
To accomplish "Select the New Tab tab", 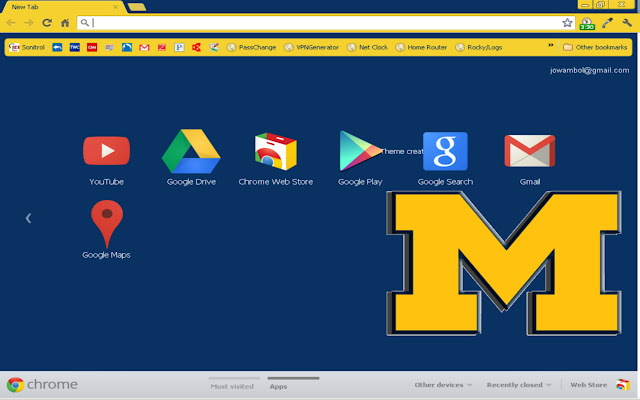I will [61, 7].
